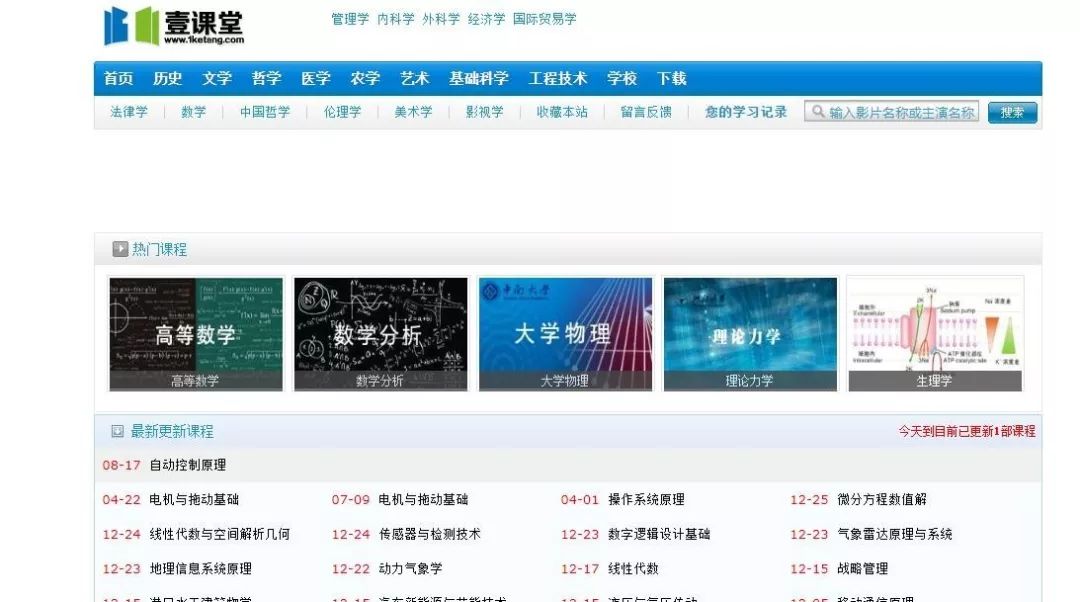This screenshot has width=1080, height=602.
Task: Open the 大学物理 course thumbnail
Action: point(565,332)
